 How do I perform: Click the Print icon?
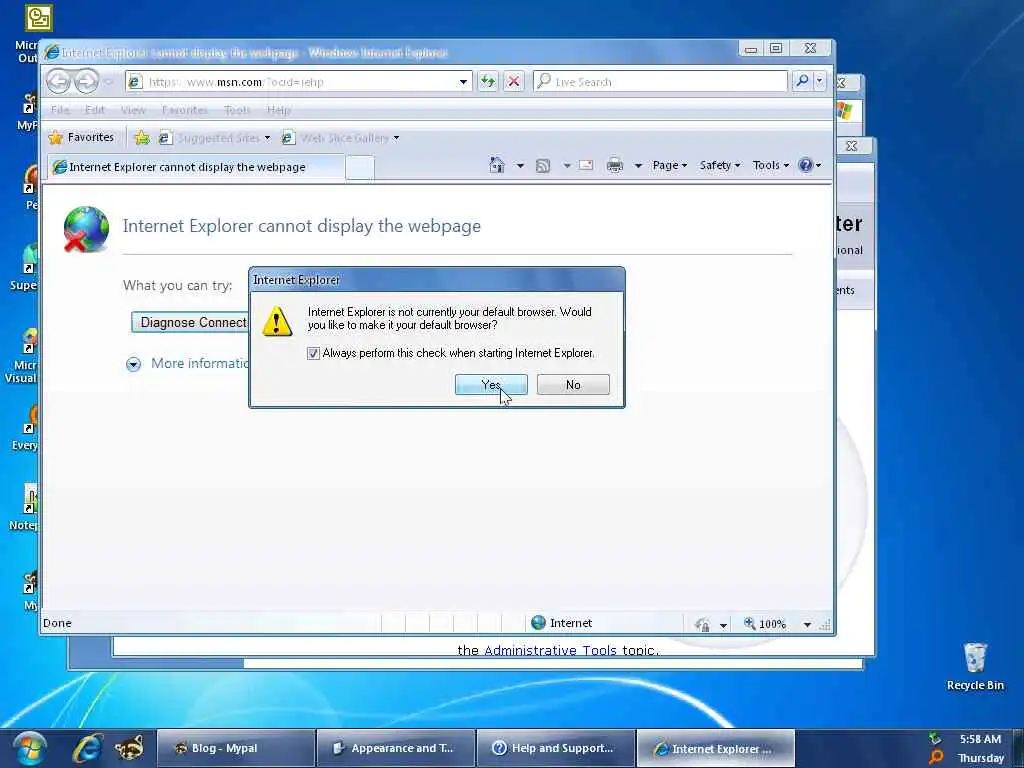(x=615, y=166)
